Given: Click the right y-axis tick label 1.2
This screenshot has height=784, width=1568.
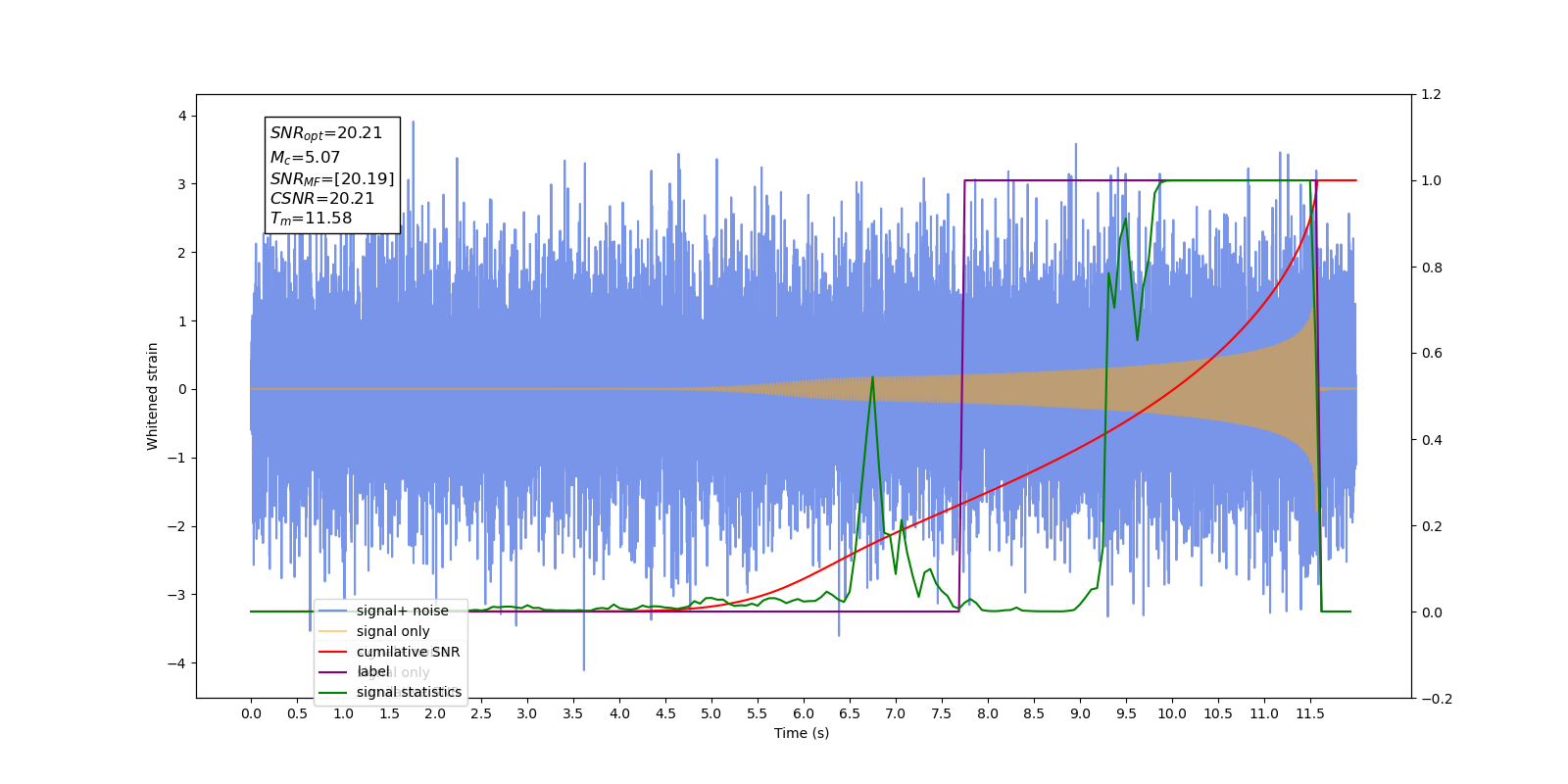Looking at the screenshot, I should (1432, 95).
